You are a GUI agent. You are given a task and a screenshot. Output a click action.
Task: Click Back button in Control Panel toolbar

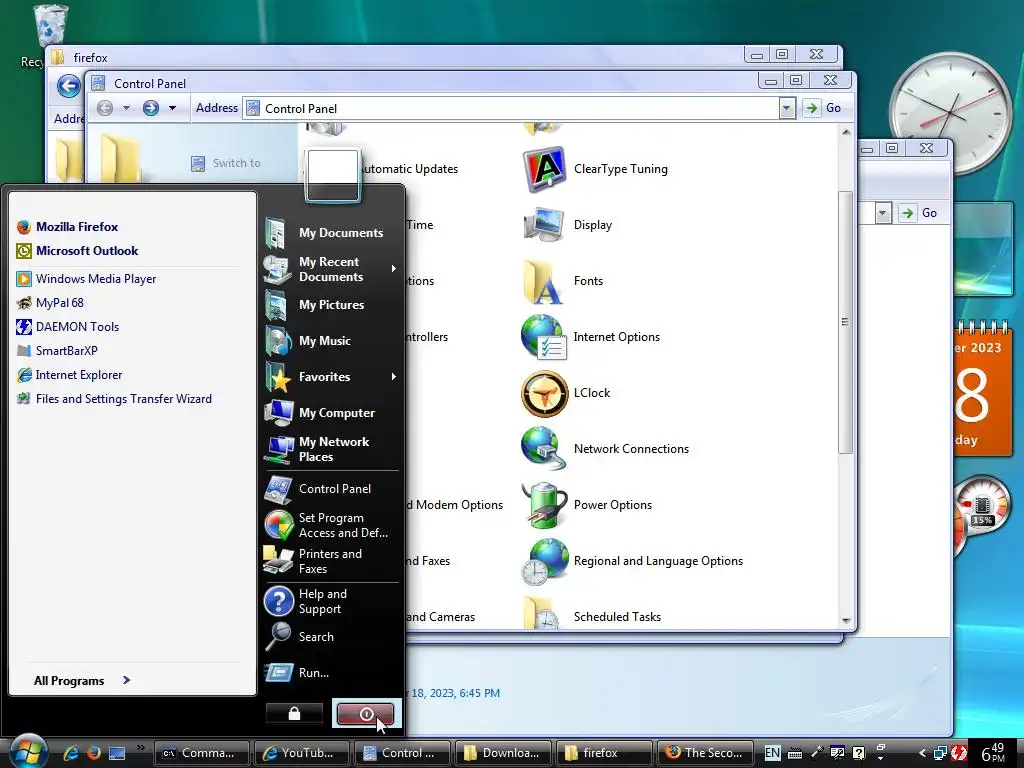coord(104,108)
